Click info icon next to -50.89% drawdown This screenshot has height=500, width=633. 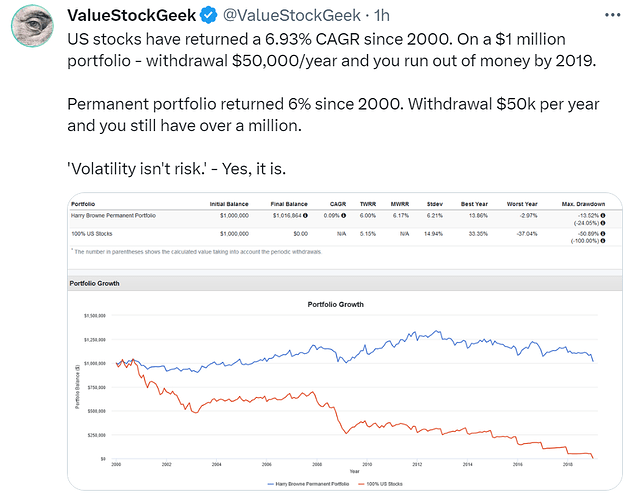[603, 234]
